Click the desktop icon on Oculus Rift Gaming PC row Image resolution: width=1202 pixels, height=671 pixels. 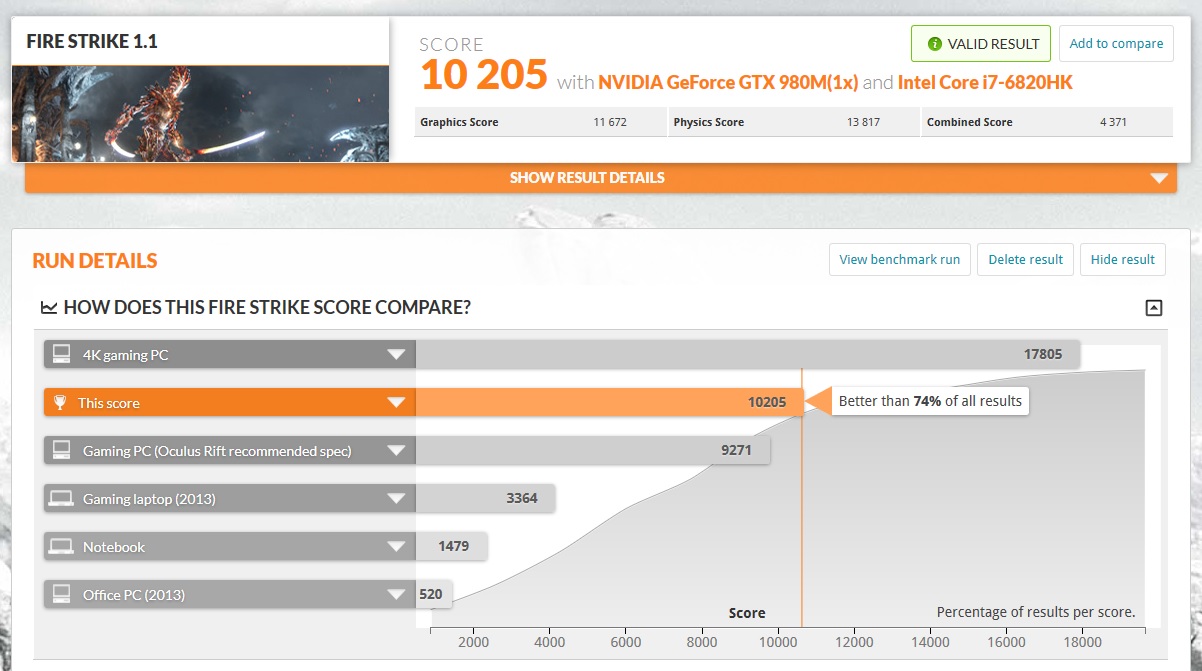point(62,450)
